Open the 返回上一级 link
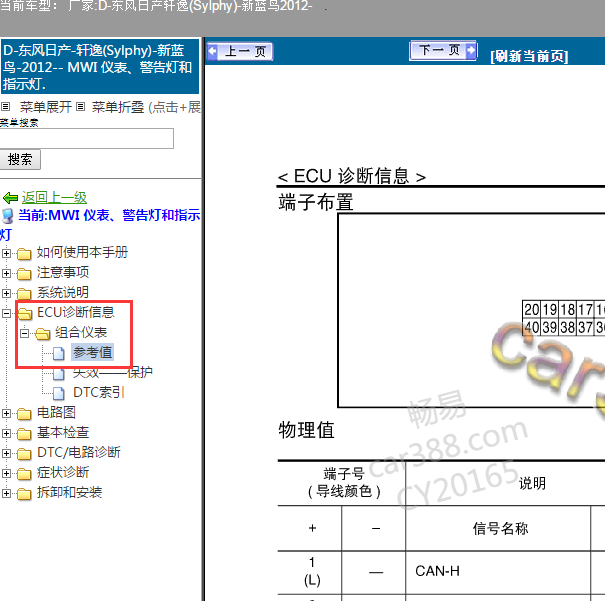 click(x=54, y=198)
